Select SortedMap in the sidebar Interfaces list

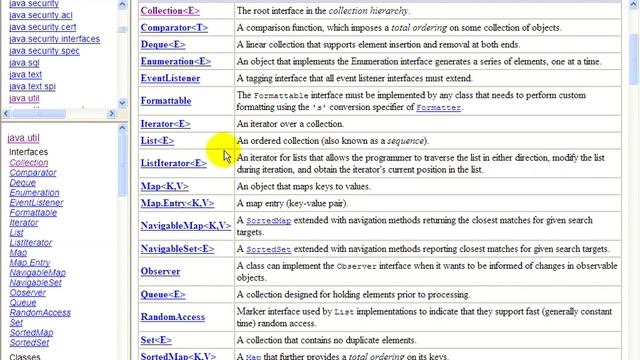31,333
